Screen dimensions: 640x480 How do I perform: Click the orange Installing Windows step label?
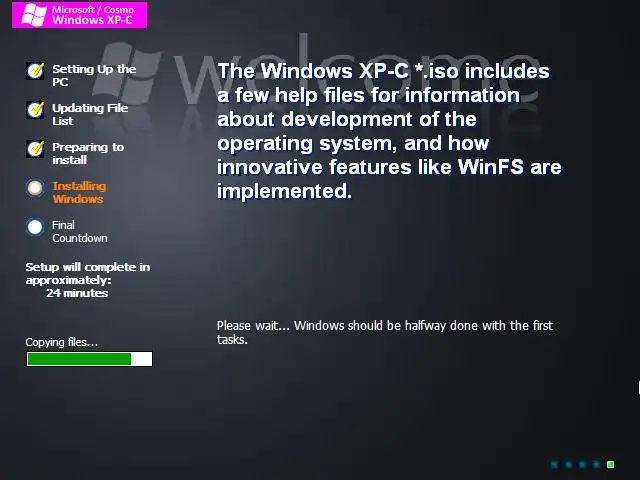point(79,192)
